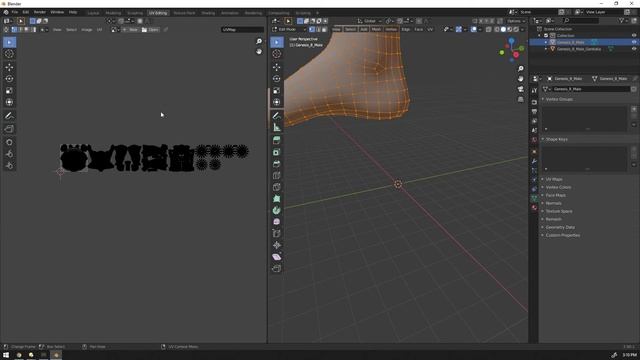The image size is (640, 360).
Task: Open the Render menu
Action: click(40, 12)
